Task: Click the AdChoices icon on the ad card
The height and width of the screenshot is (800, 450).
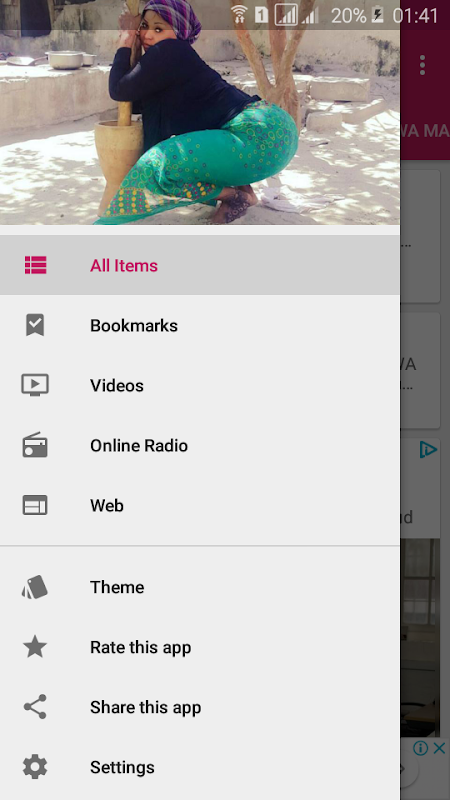Action: tap(428, 449)
